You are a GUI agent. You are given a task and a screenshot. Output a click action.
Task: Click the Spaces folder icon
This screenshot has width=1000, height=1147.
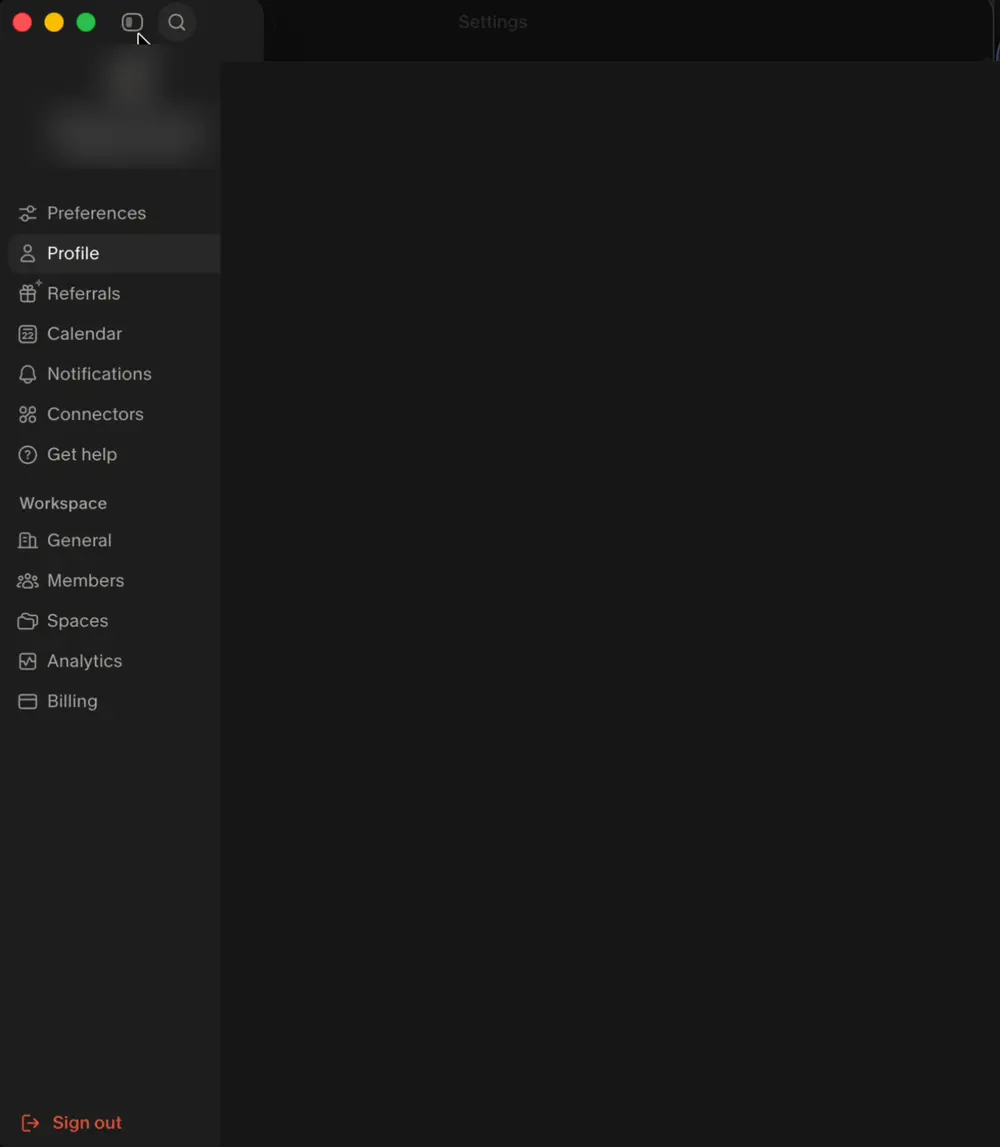point(28,621)
